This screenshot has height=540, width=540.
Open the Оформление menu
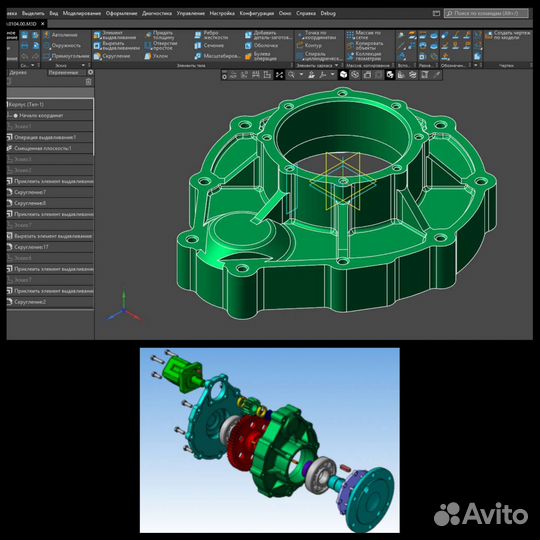click(x=121, y=13)
